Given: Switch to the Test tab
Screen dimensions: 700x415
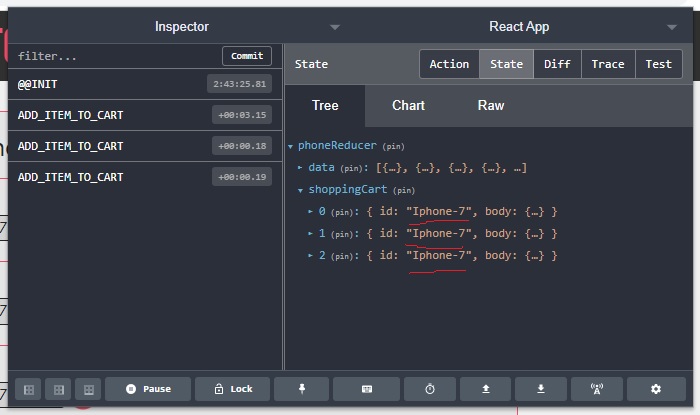Looking at the screenshot, I should 658,64.
